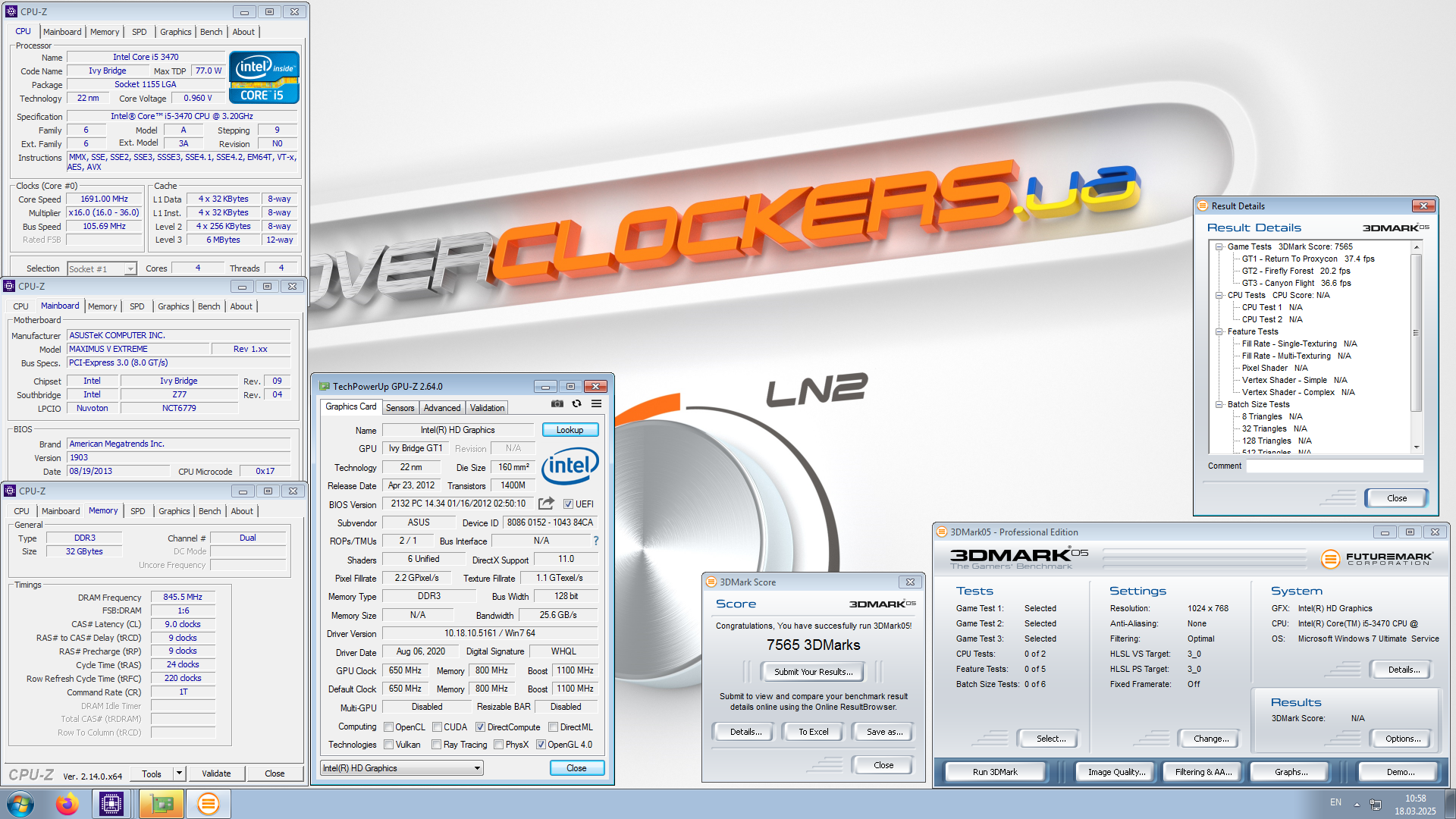The image size is (1456, 819).
Task: Collapse the Feature Tests tree node
Action: click(1219, 331)
